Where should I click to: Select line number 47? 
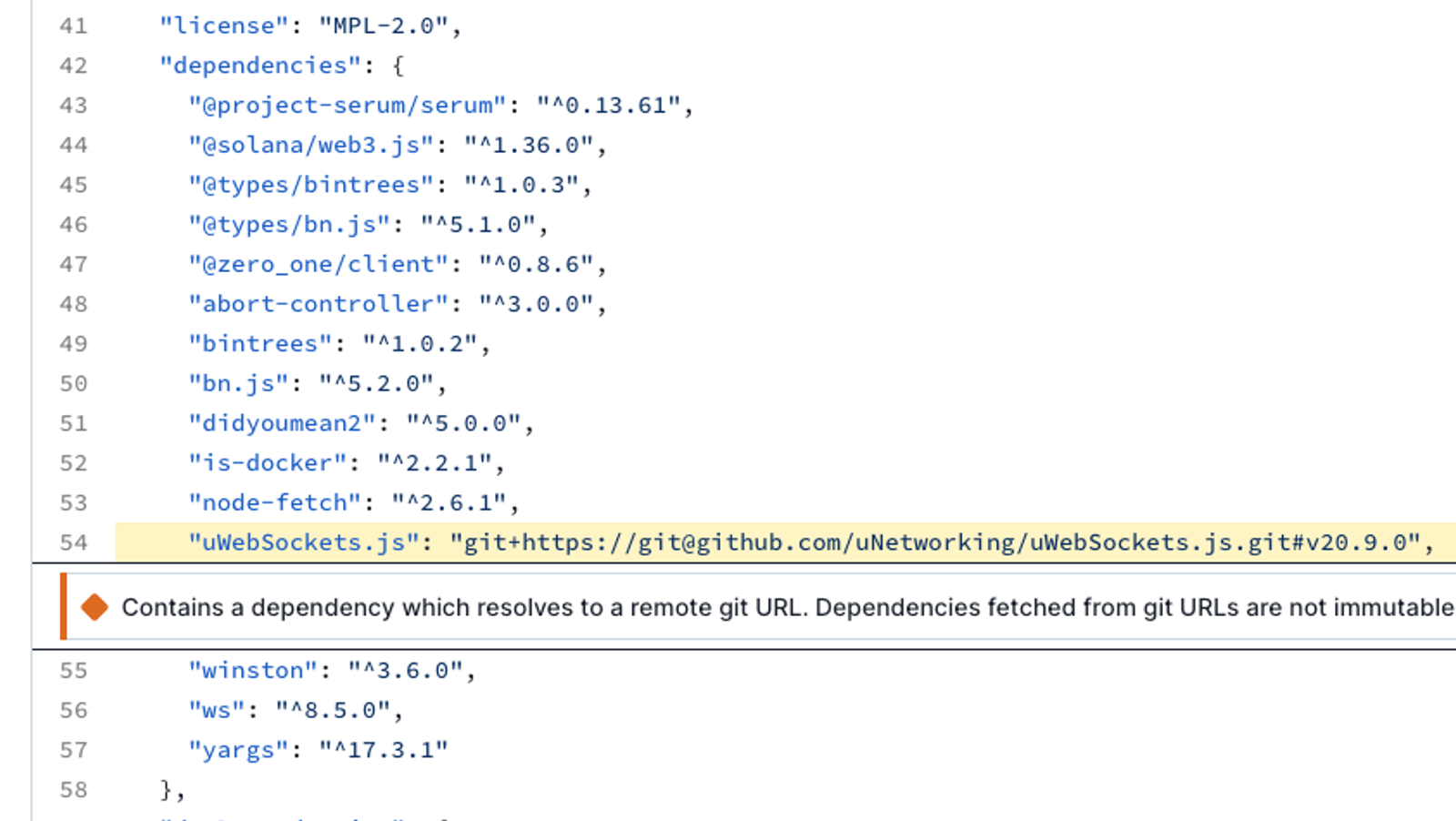pos(74,264)
